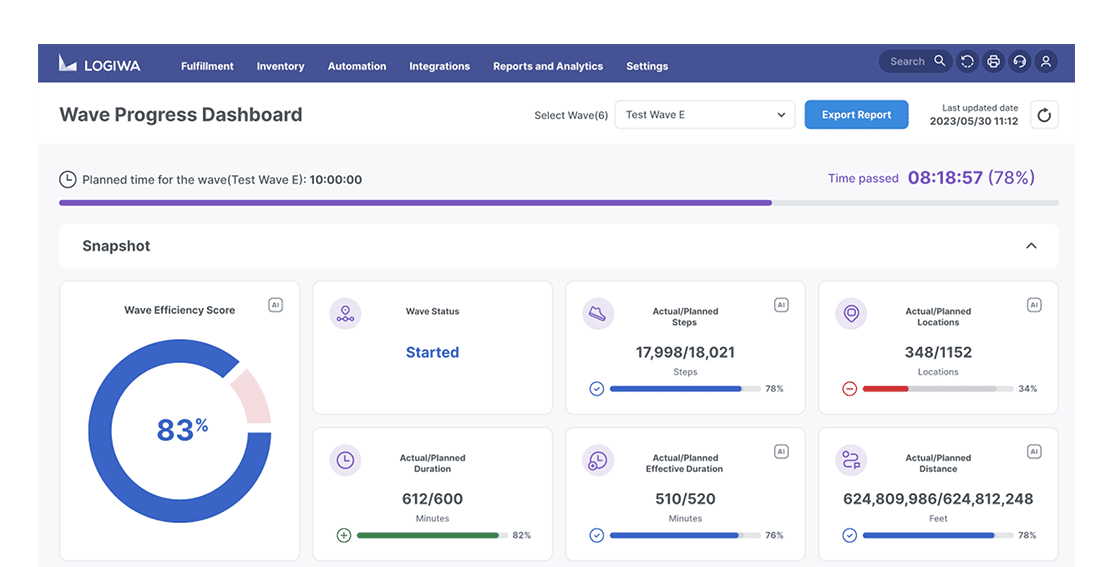
Task: Open the Fulfillment menu
Action: (207, 66)
